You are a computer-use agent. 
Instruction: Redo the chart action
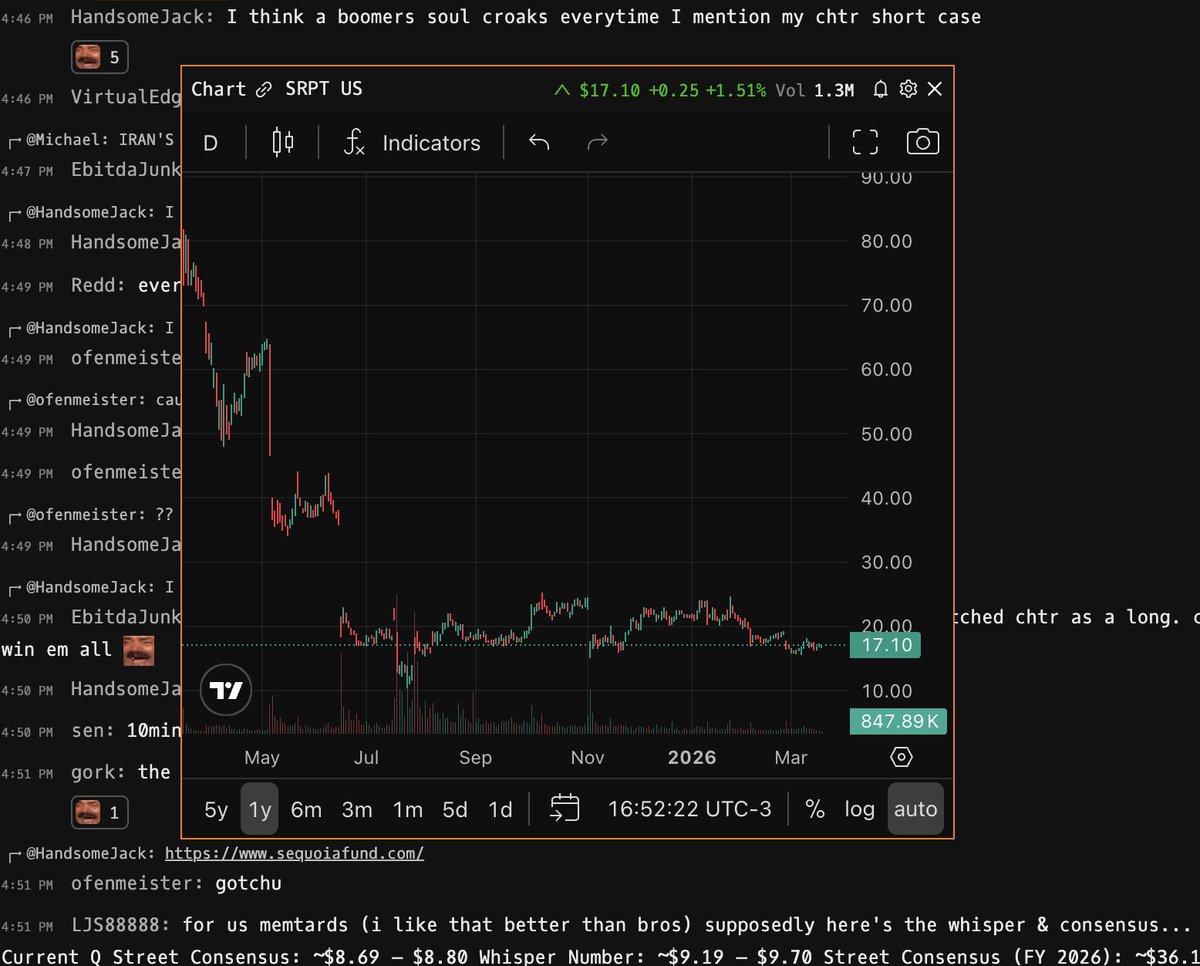pos(598,143)
